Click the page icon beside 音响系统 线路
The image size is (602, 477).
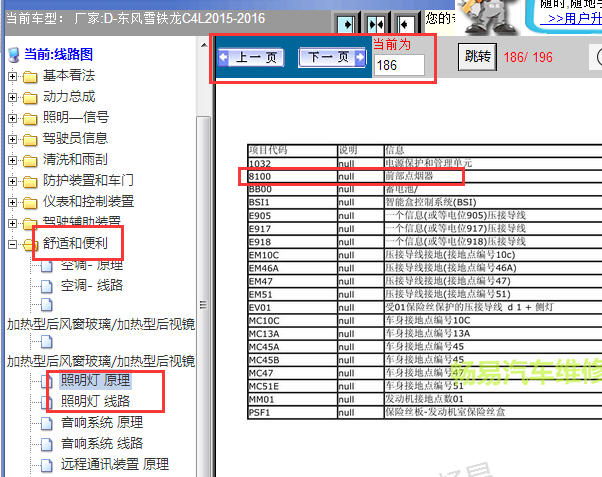coord(47,444)
